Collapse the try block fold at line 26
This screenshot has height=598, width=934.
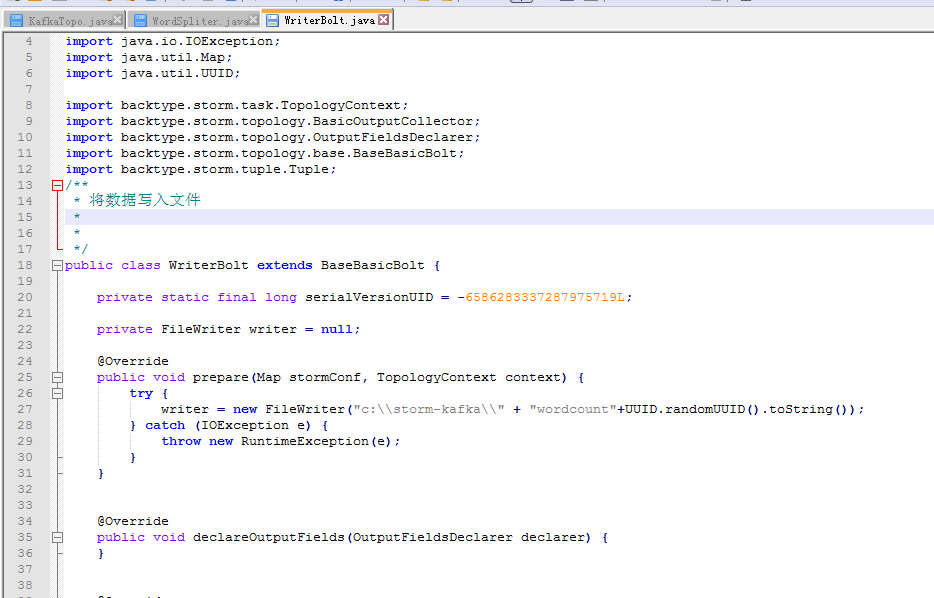tap(57, 394)
